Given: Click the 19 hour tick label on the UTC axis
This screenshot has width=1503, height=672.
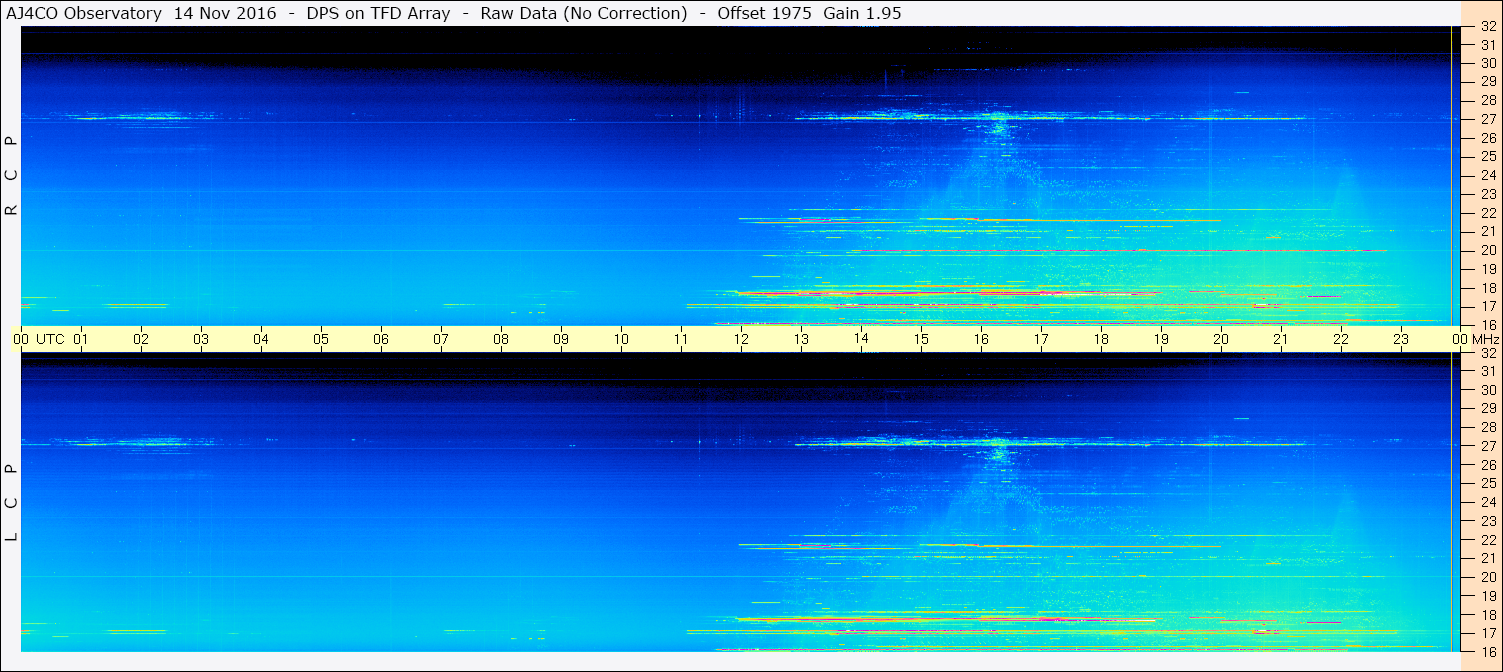Looking at the screenshot, I should click(1161, 339).
